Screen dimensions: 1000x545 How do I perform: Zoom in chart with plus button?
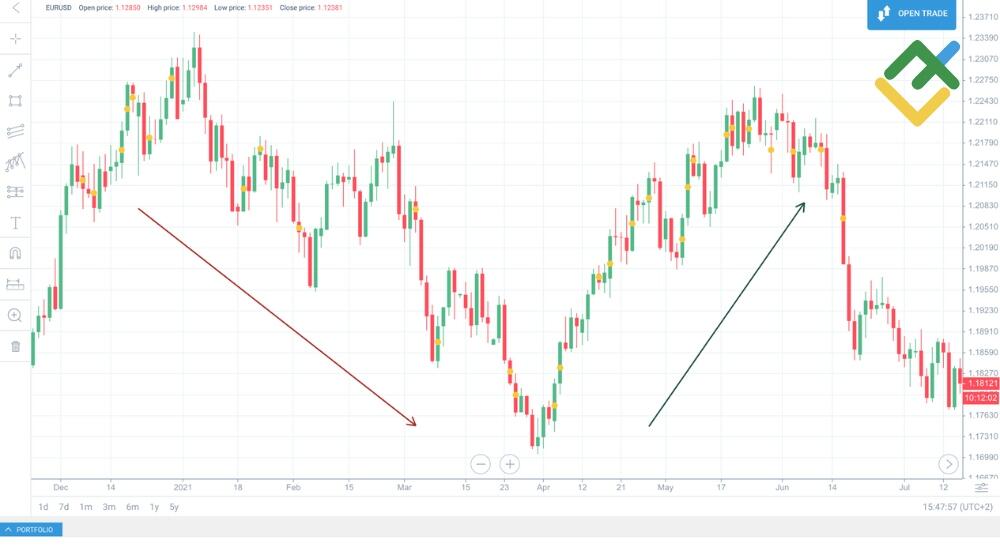[x=510, y=464]
